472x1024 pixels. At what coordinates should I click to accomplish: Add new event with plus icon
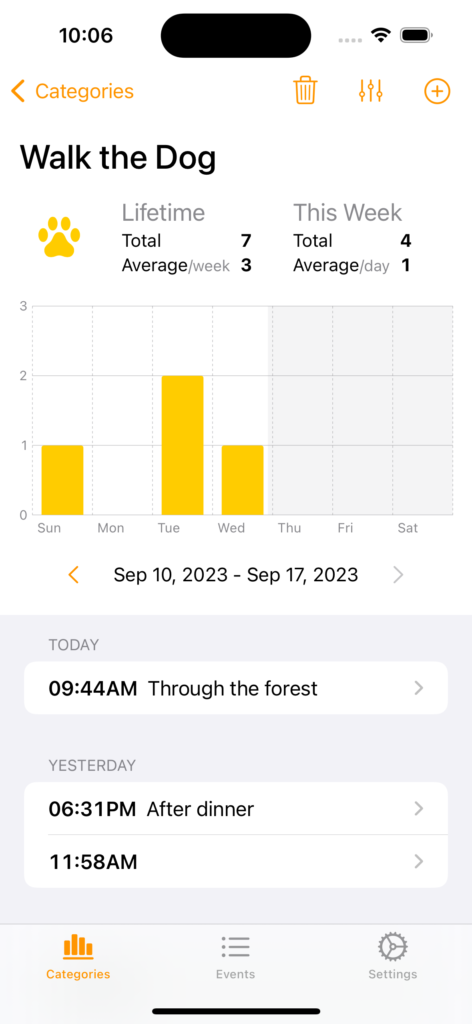[x=437, y=91]
